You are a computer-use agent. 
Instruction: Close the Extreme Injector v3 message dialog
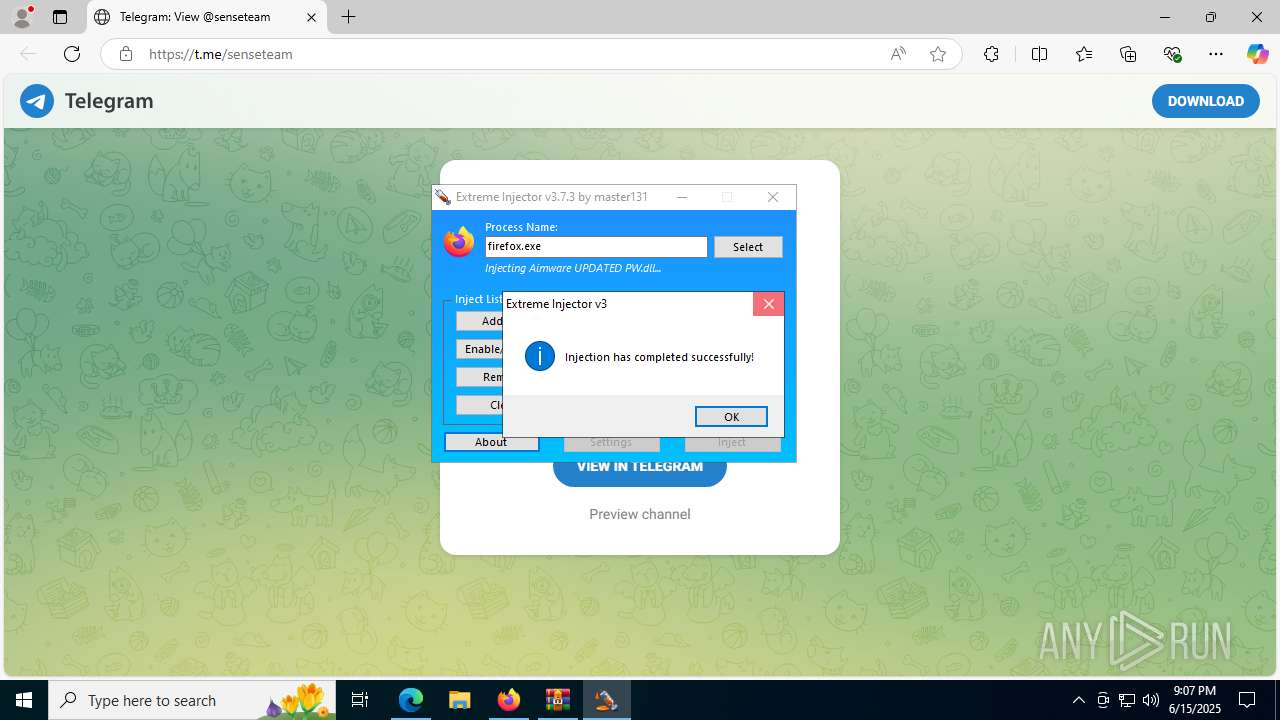click(768, 304)
